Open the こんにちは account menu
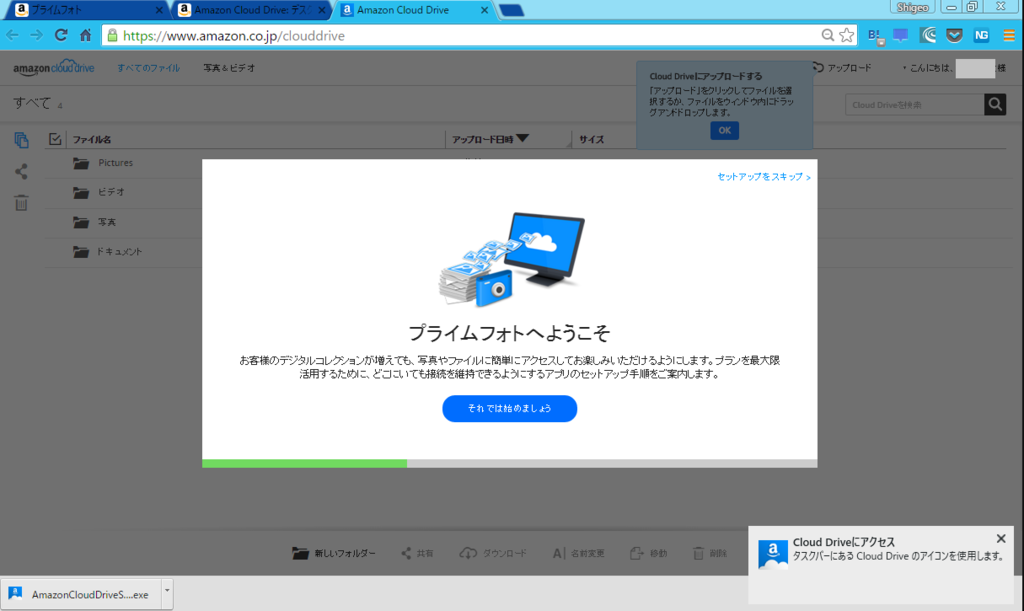This screenshot has height=611, width=1024. (x=955, y=68)
